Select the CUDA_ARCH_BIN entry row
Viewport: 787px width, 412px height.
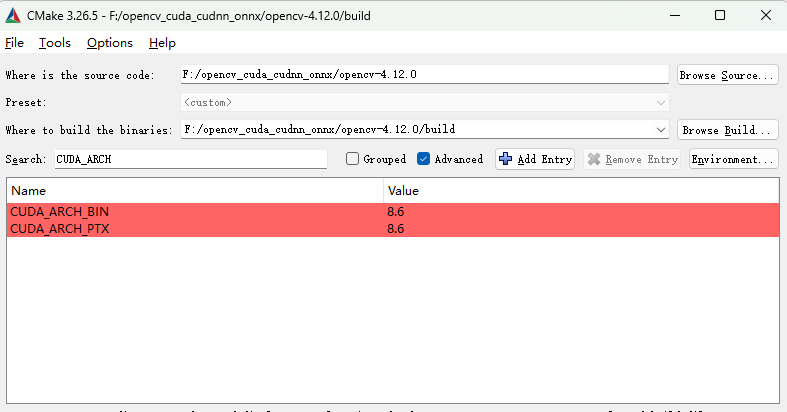click(x=196, y=212)
